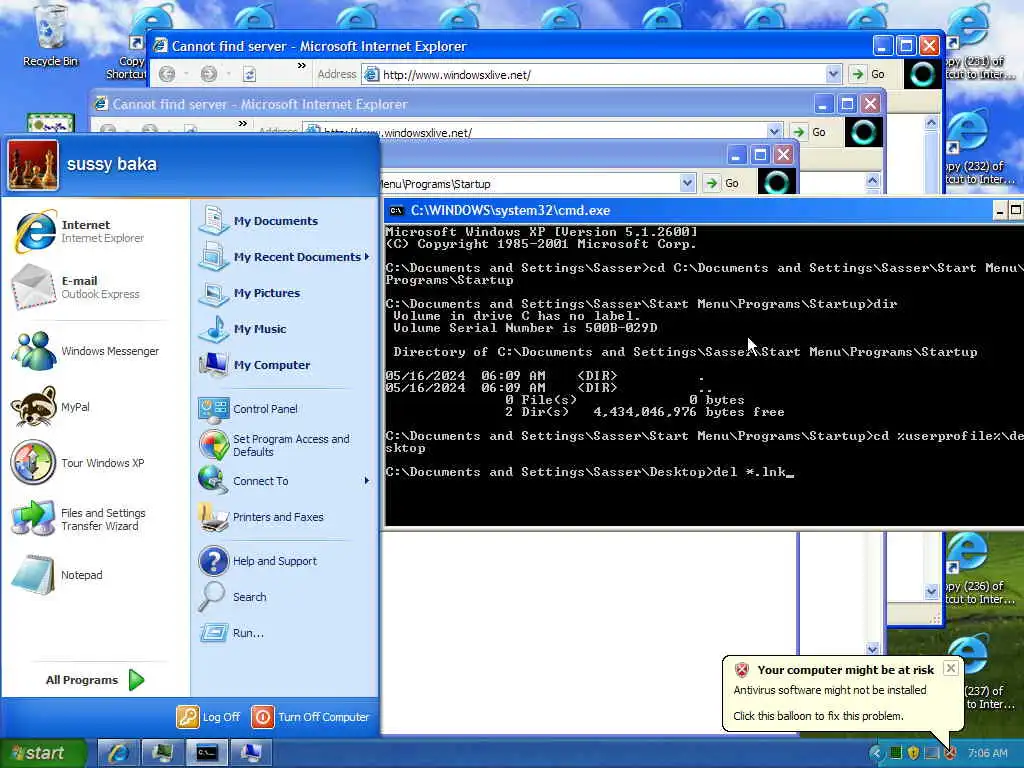This screenshot has height=768, width=1024.
Task: Click Forward button in front IE window
Action: pos(209,74)
